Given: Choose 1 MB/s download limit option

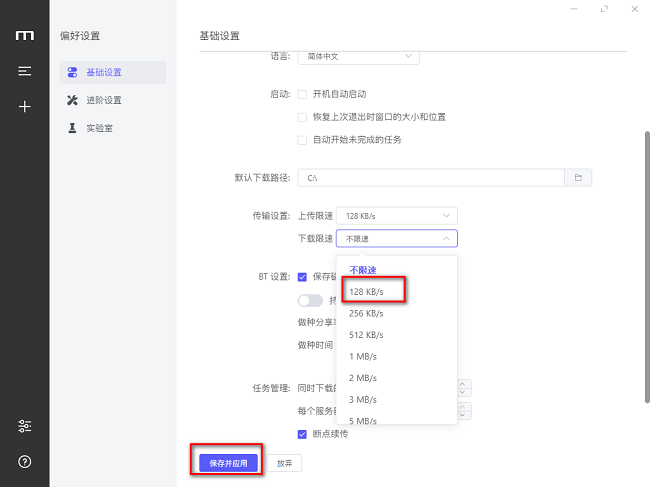Looking at the screenshot, I should point(361,356).
